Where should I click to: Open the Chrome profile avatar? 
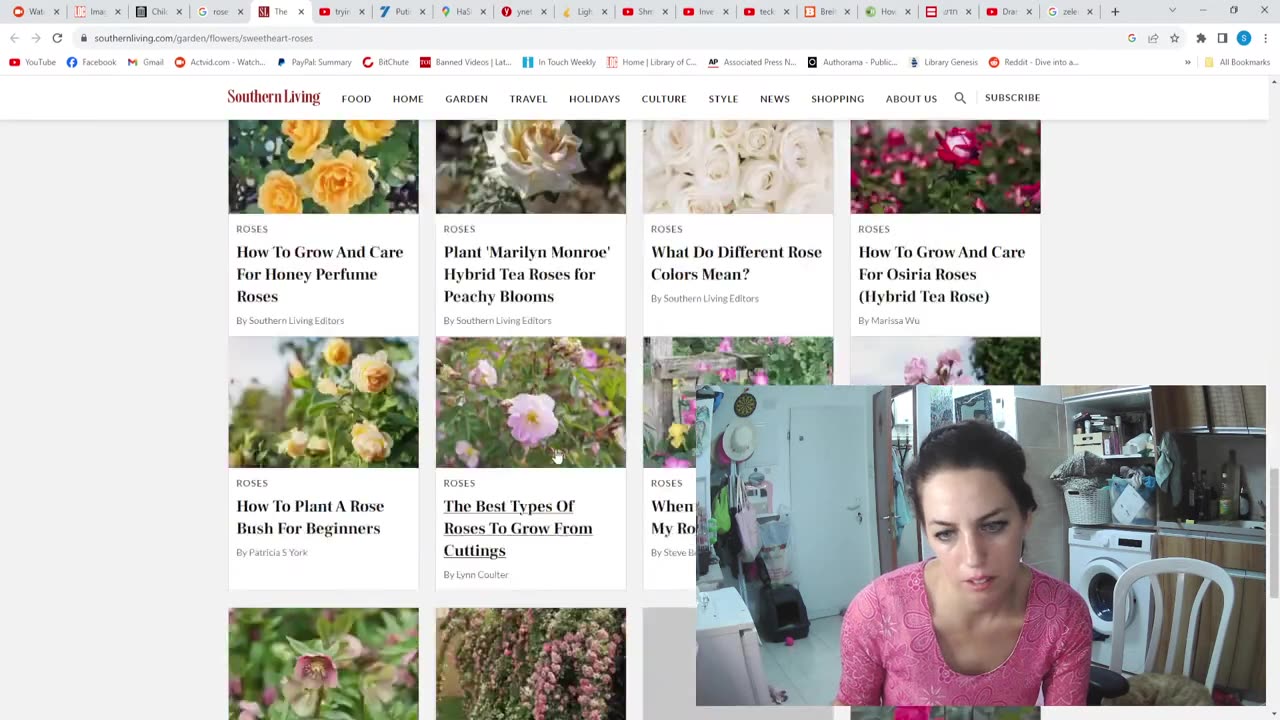(x=1244, y=38)
